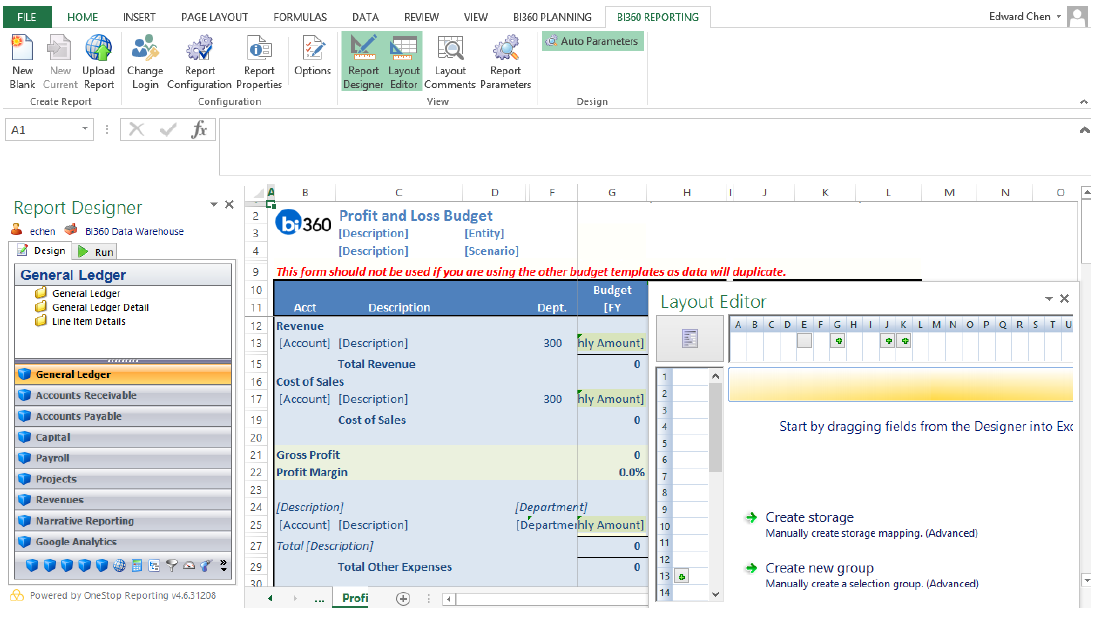Open Change Login in the ribbon
The height and width of the screenshot is (619, 1098).
(x=145, y=62)
